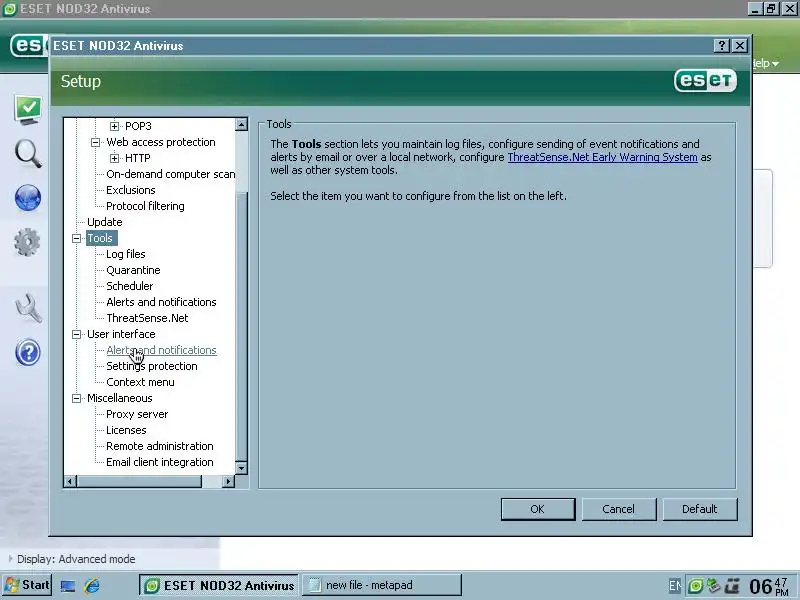800x600 pixels.
Task: Select Email client integration in the tree
Action: pyautogui.click(x=160, y=462)
